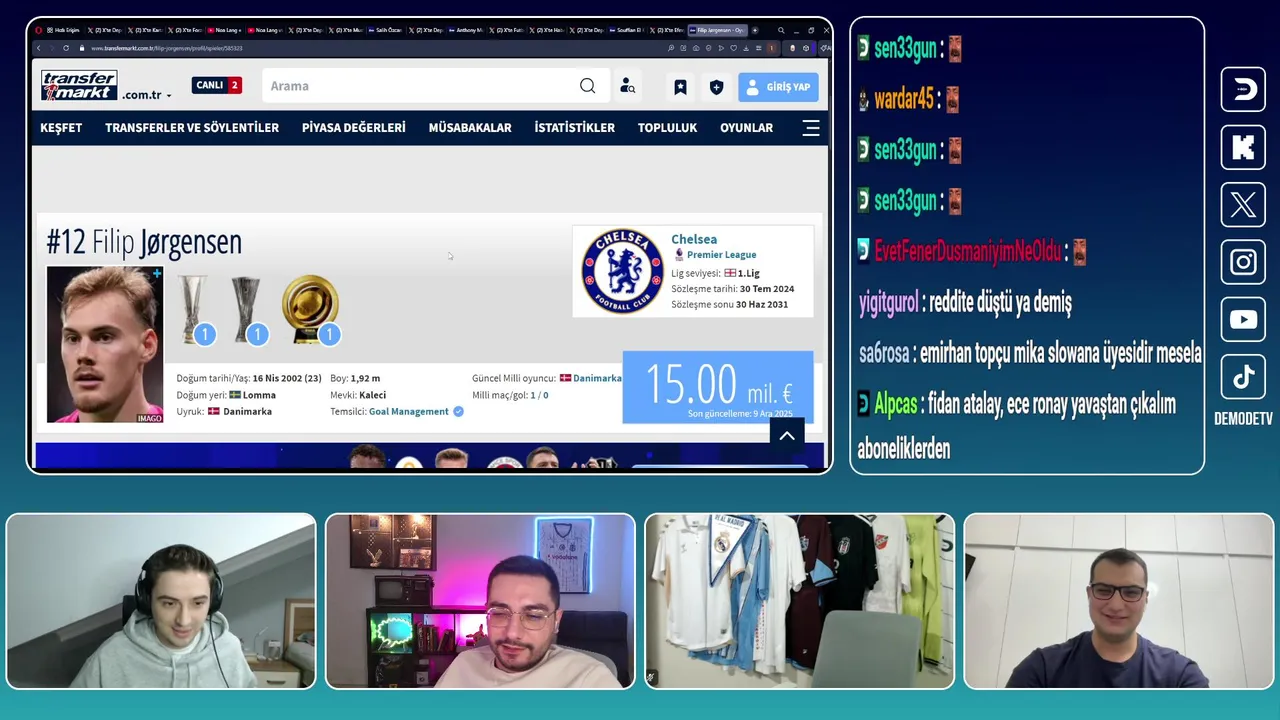
Task: Open the bookmark watchlist icon
Action: click(680, 87)
